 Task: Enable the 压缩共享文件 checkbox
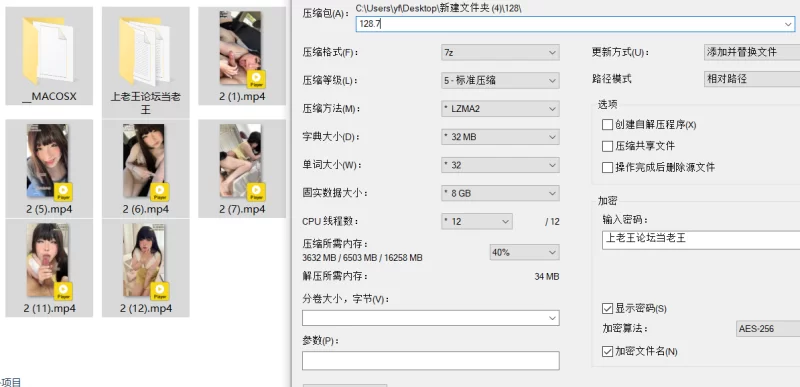tap(607, 146)
